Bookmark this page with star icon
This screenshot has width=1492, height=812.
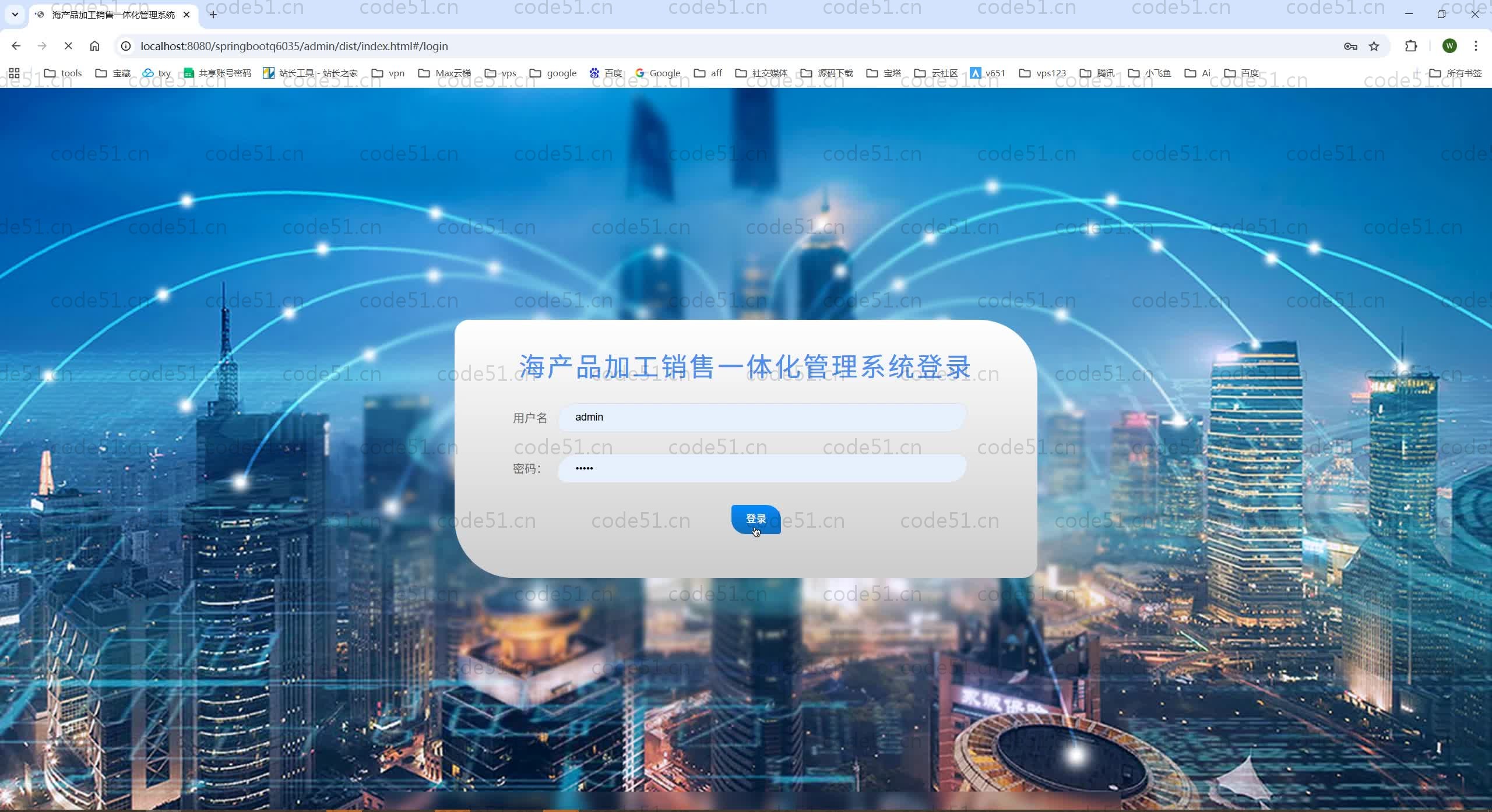tap(1374, 47)
